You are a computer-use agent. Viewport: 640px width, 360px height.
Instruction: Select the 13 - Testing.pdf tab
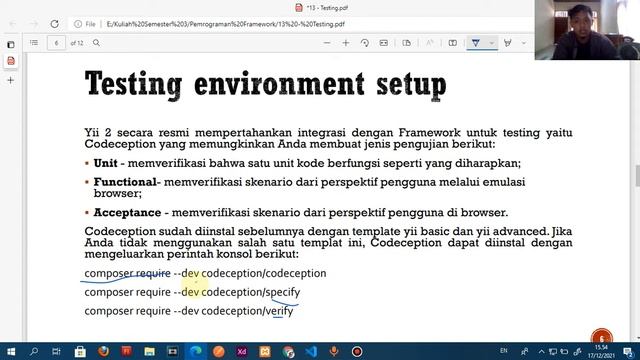coord(322,7)
